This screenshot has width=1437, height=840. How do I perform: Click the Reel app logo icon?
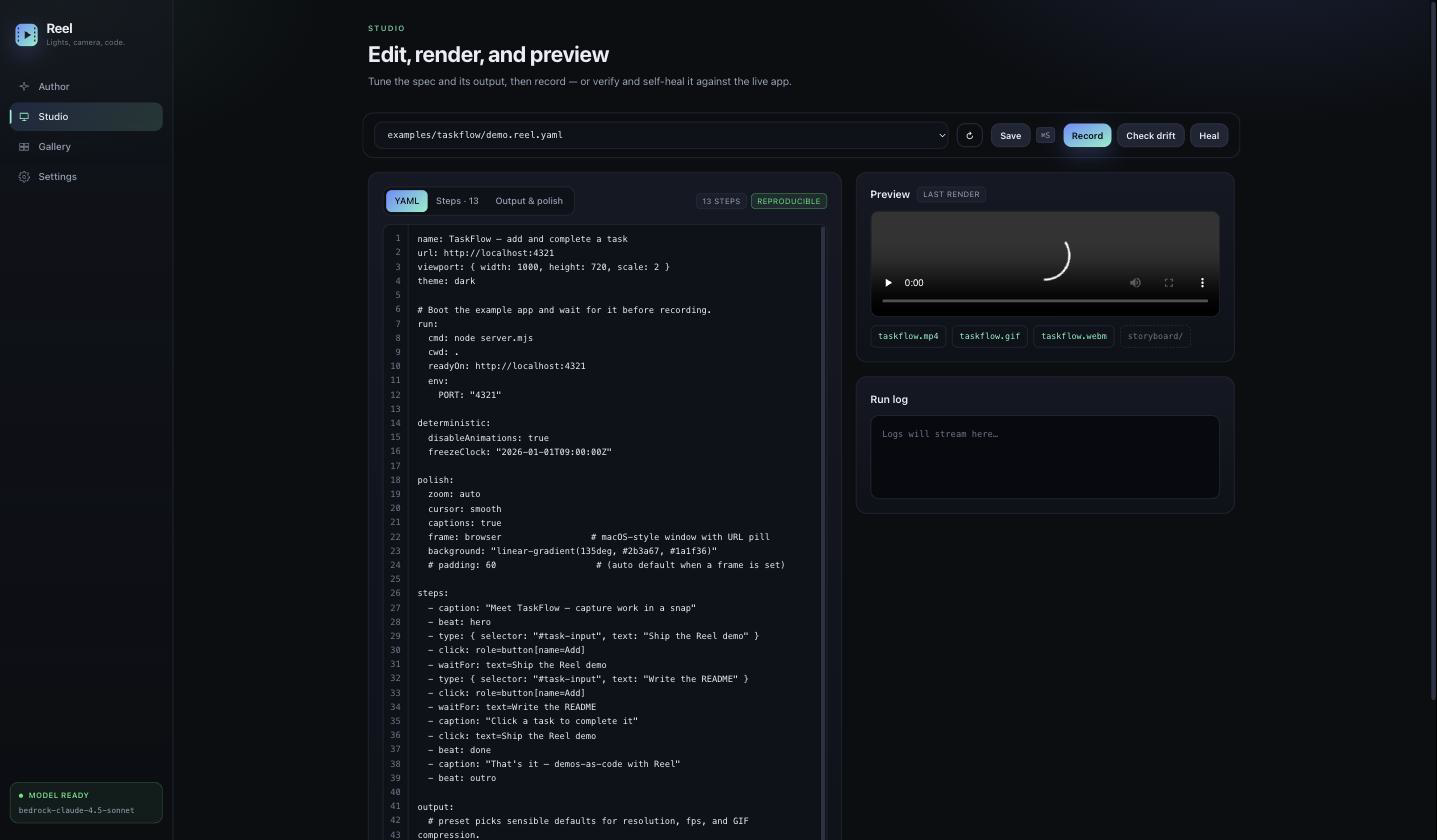click(27, 35)
